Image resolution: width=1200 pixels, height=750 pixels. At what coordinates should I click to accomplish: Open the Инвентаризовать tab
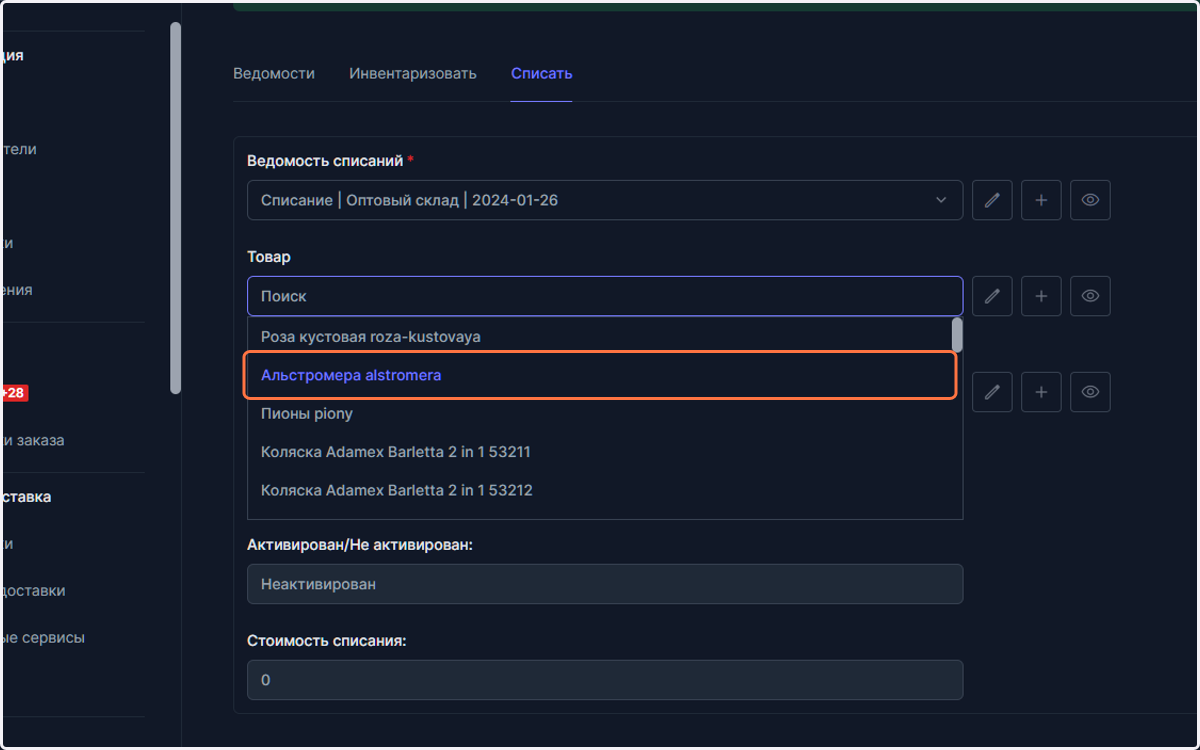[x=413, y=73]
